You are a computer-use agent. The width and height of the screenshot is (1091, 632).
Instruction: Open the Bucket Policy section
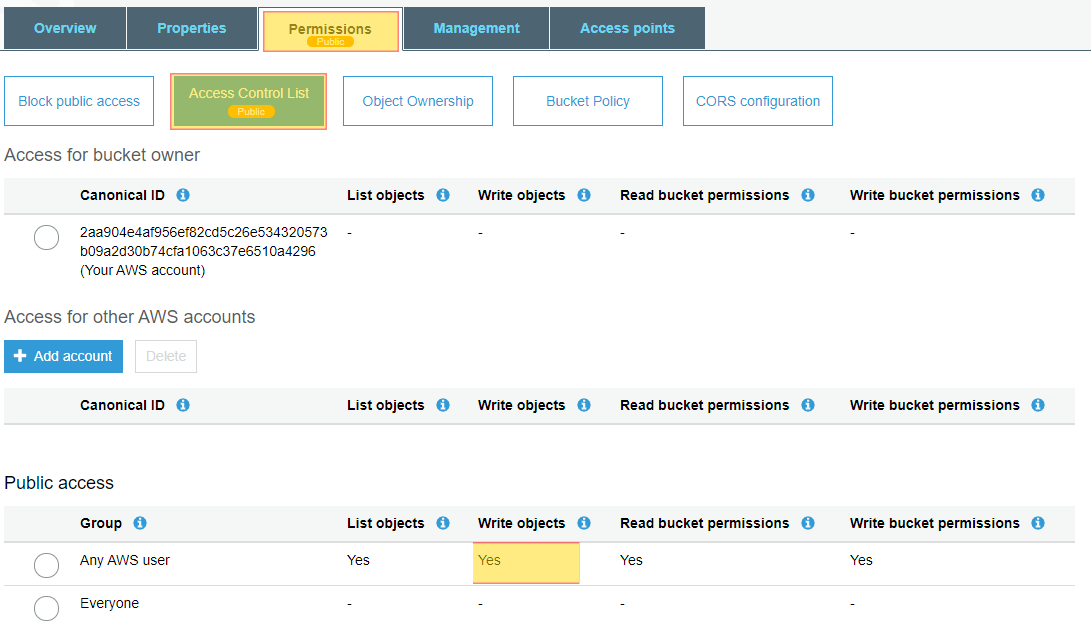pos(588,101)
